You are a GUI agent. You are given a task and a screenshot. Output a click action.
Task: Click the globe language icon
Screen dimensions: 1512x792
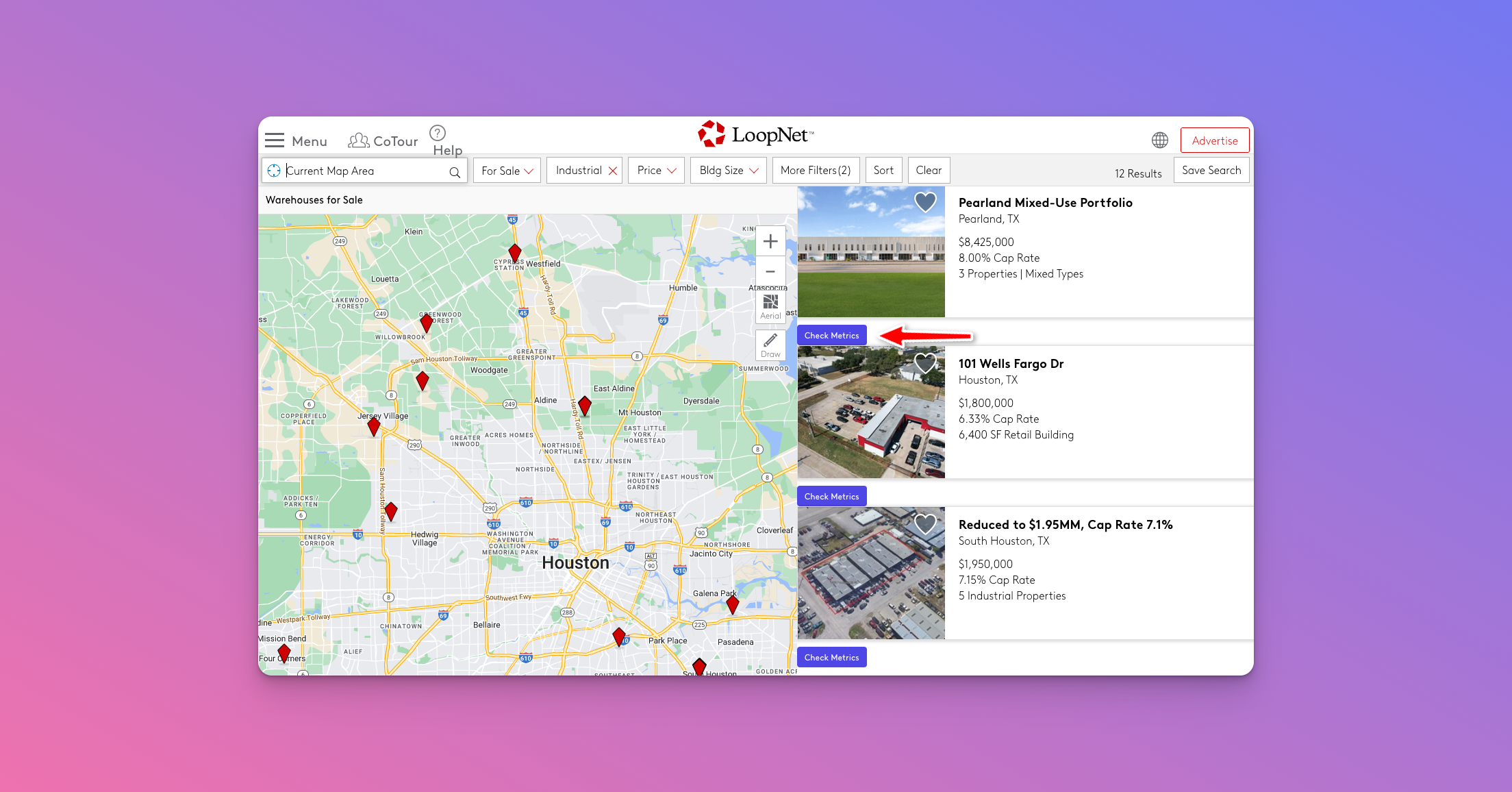pos(1159,140)
